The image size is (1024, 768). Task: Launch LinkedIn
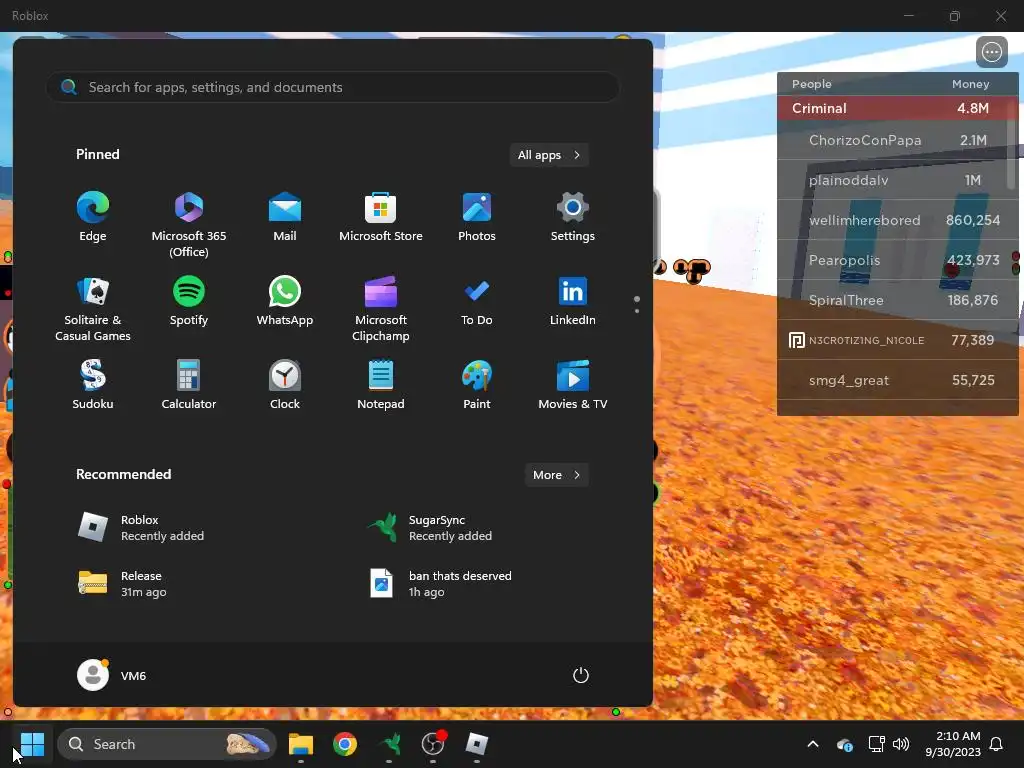[x=573, y=301]
